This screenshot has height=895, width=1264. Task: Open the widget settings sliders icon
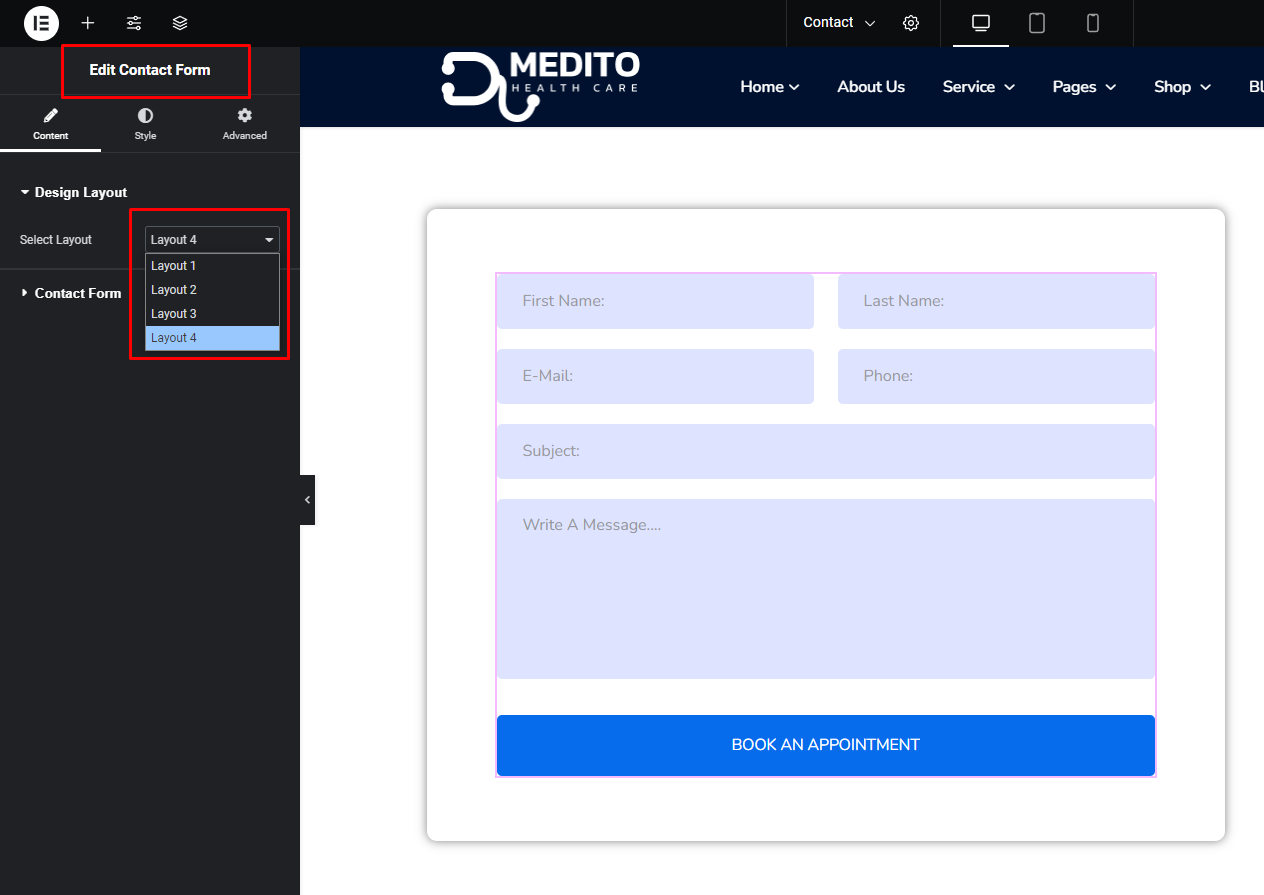[x=134, y=23]
